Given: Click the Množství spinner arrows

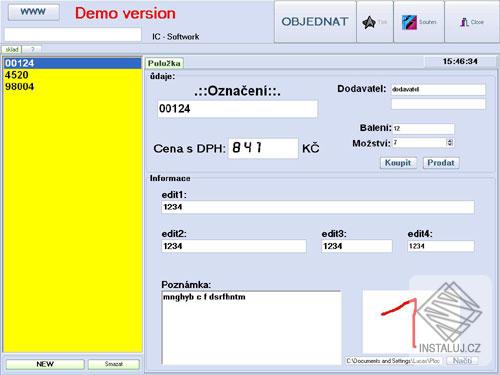Looking at the screenshot, I should 450,143.
